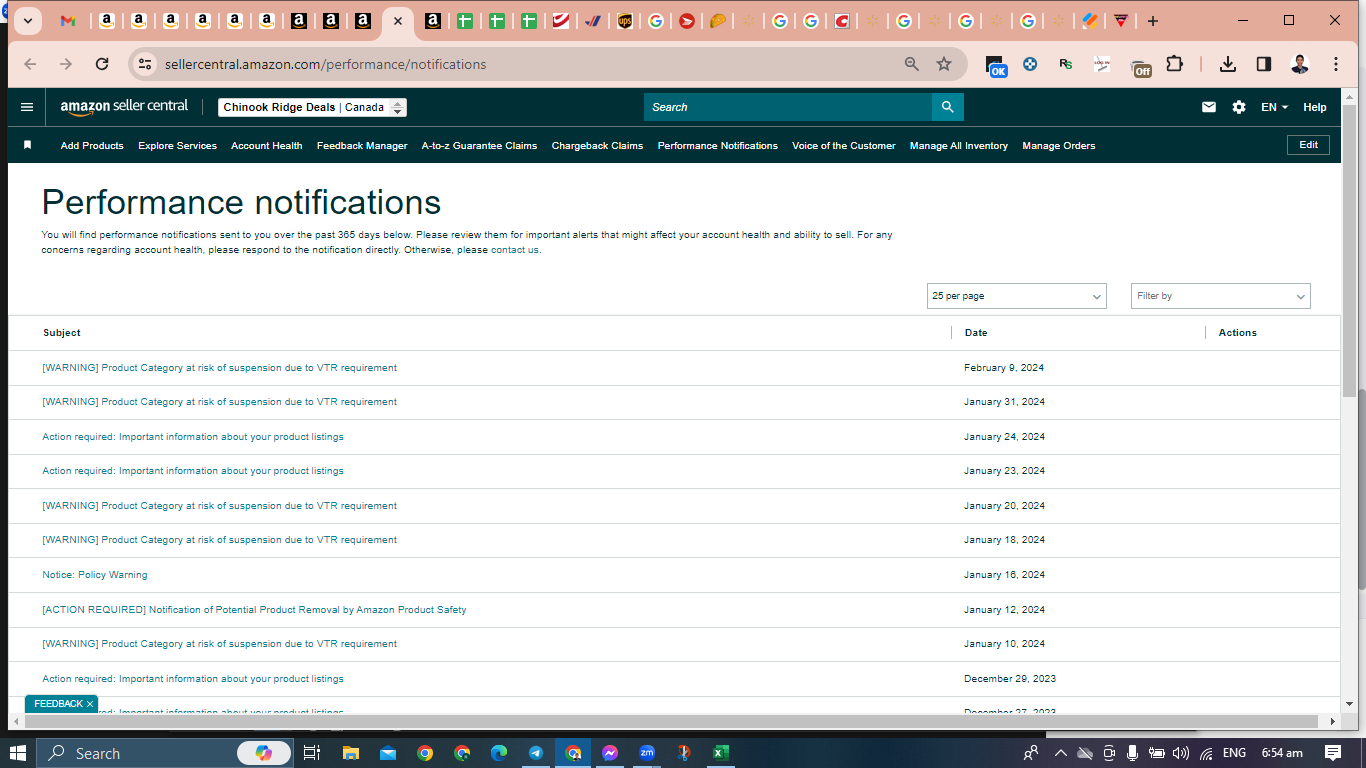Click the horizontal scrollbar track
This screenshot has height=768, width=1366.
(670, 721)
